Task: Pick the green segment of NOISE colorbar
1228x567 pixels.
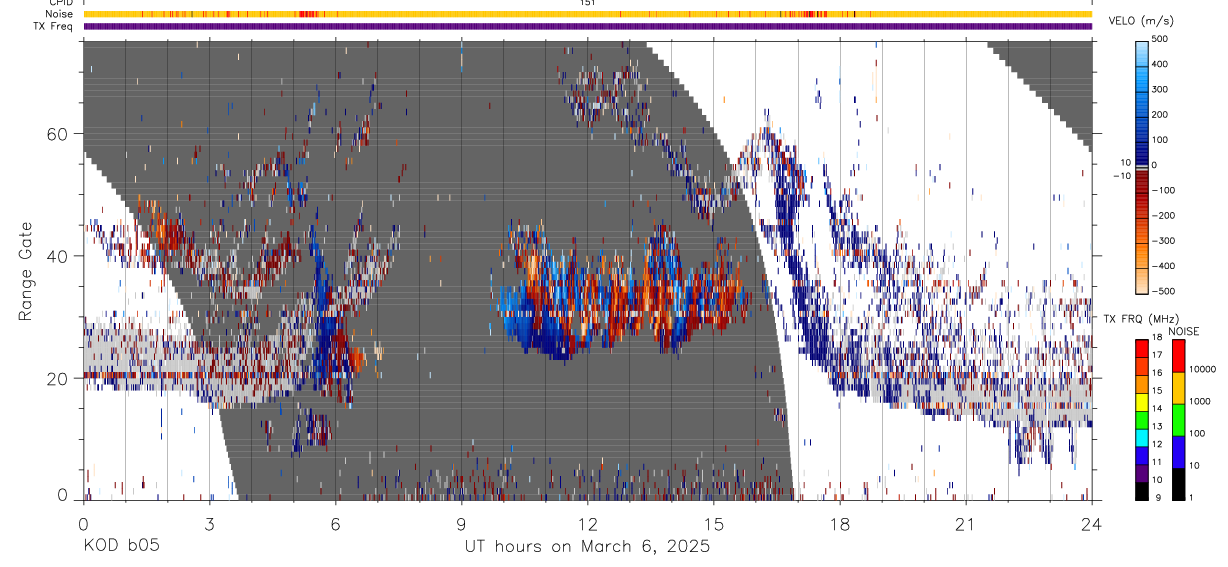Action: [x=1178, y=418]
